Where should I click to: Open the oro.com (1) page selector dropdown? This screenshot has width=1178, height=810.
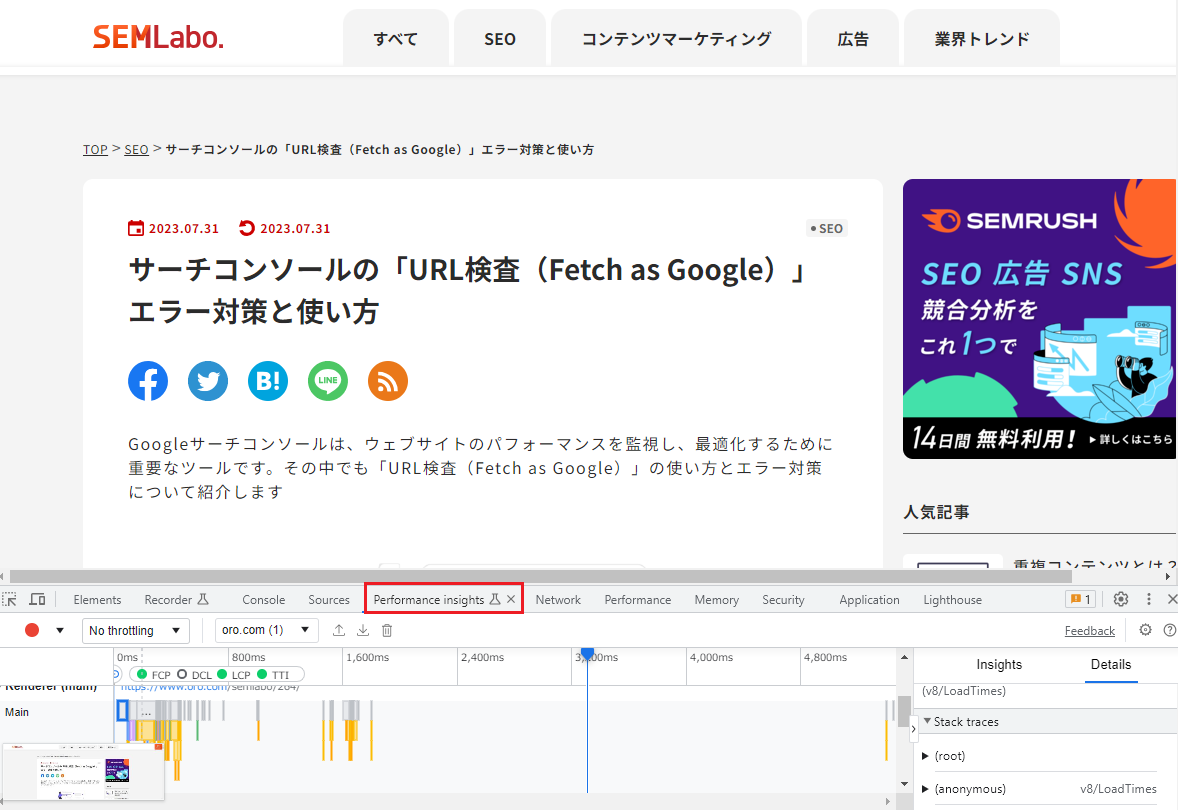point(266,630)
